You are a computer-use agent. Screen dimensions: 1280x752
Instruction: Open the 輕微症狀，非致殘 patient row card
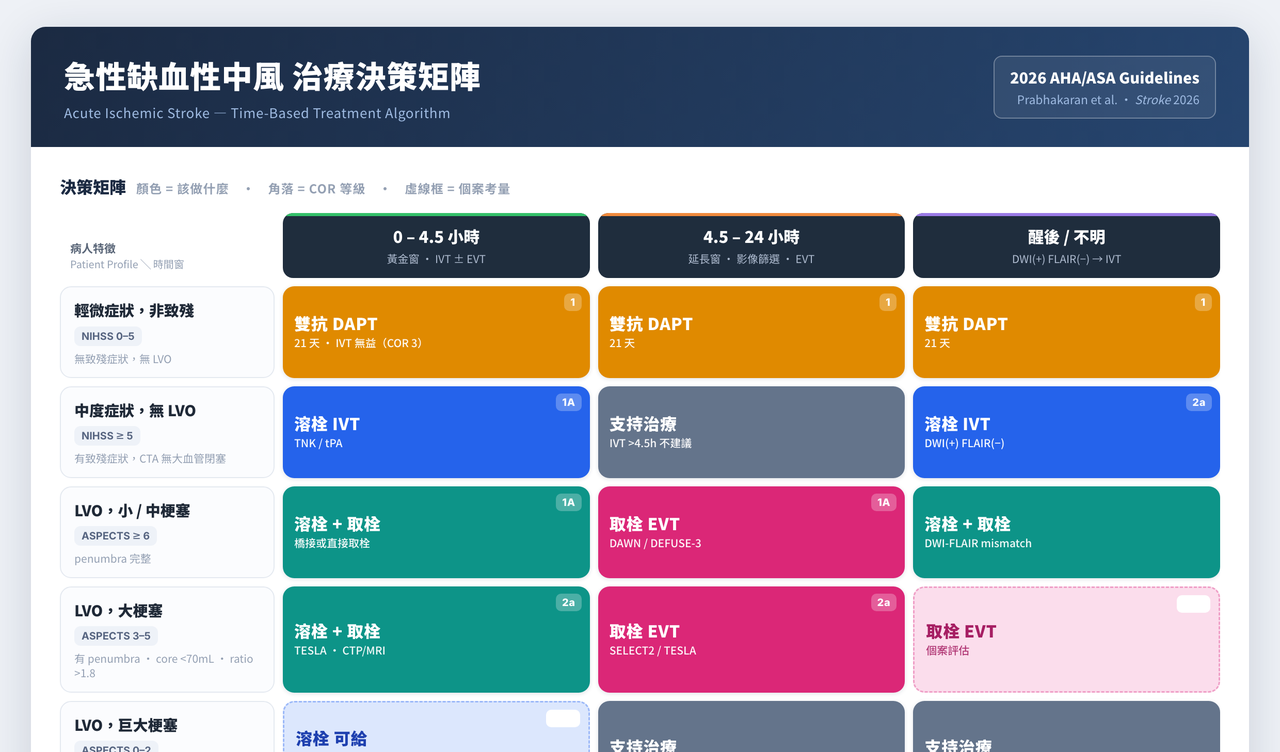click(167, 332)
